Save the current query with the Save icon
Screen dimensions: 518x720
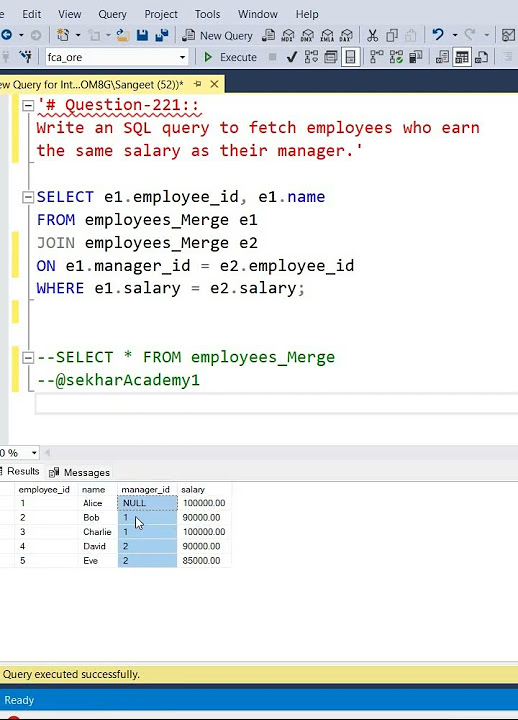pos(142,35)
